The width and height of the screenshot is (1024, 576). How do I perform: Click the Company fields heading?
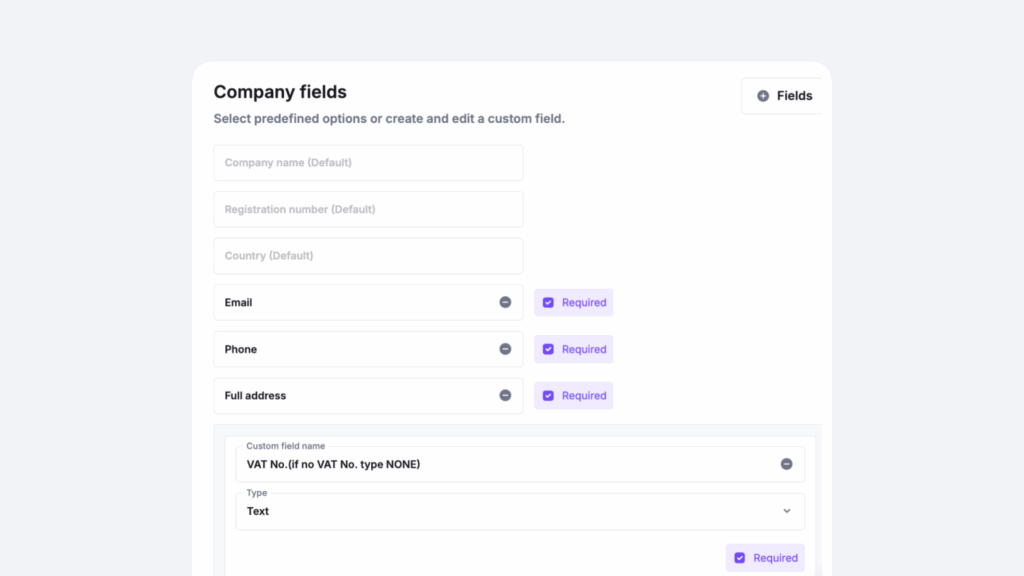pyautogui.click(x=280, y=92)
